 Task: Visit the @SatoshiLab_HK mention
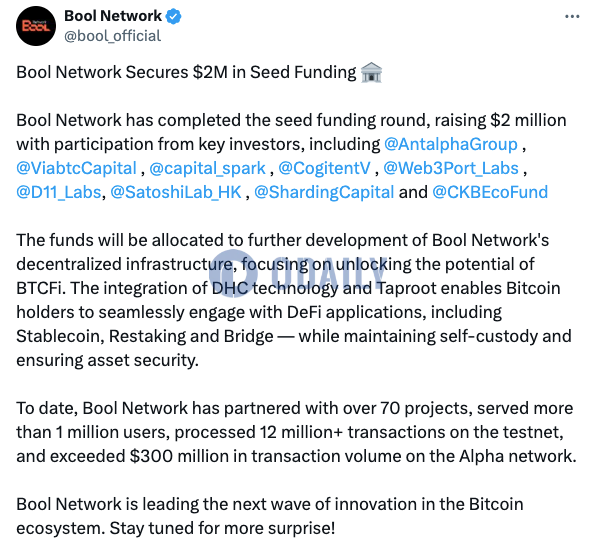pos(176,192)
